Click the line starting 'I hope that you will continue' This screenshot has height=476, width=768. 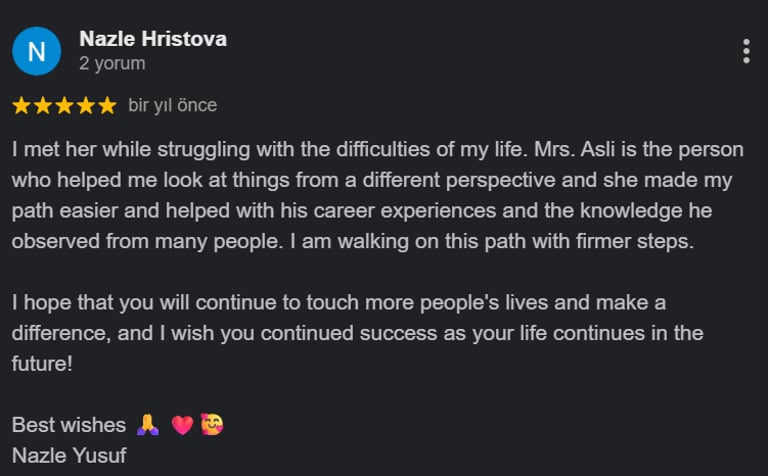click(x=338, y=303)
